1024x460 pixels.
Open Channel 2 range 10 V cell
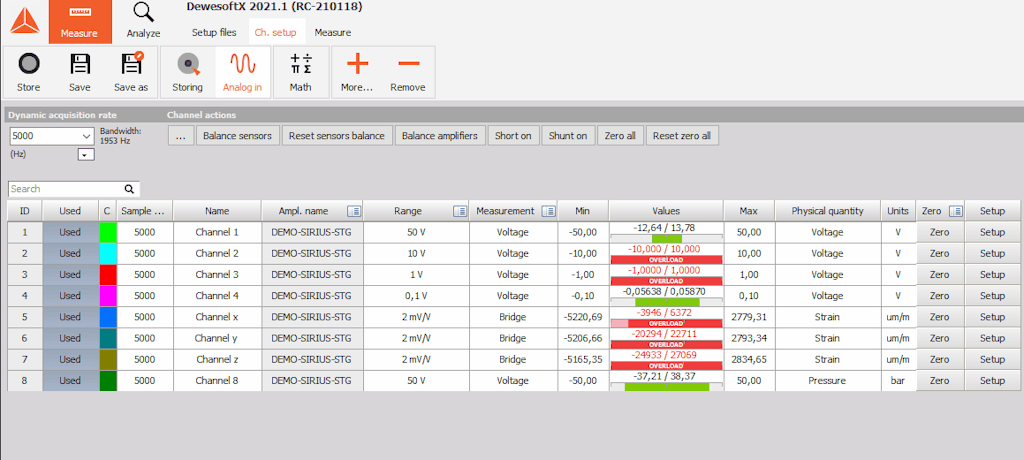(x=416, y=254)
